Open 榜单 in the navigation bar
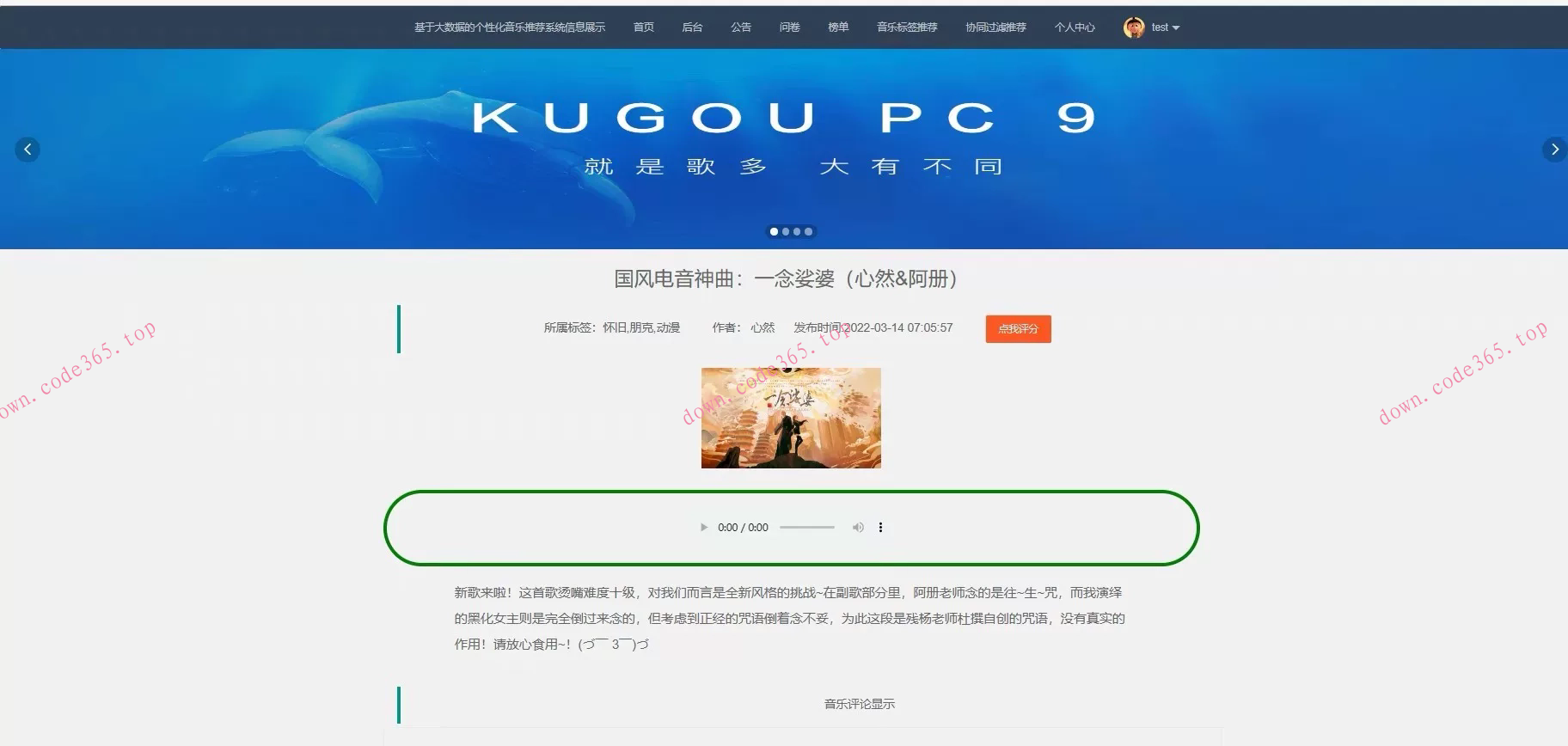Screen dimensions: 1568x746 (x=838, y=28)
